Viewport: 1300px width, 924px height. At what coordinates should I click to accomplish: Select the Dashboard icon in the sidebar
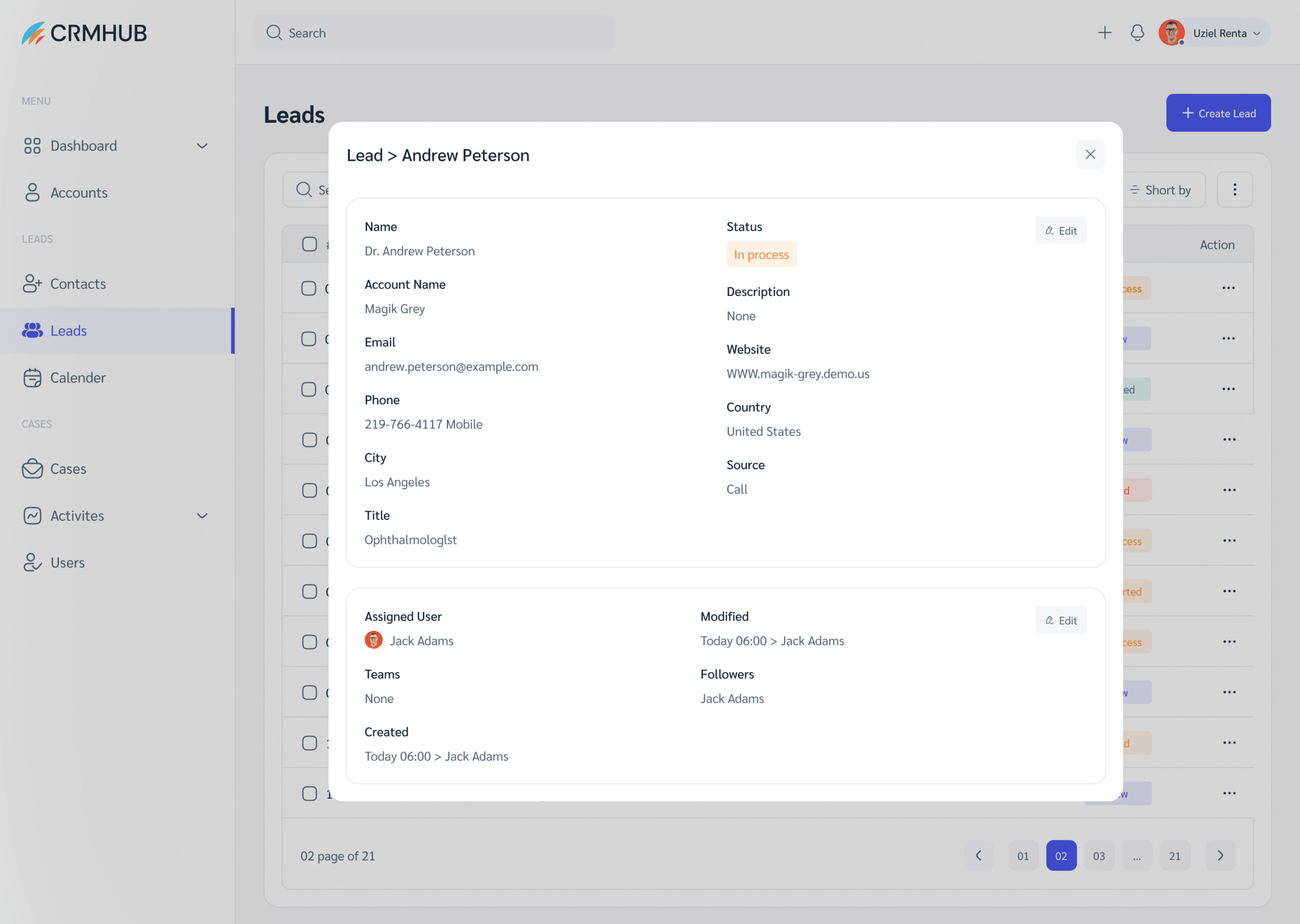[32, 146]
